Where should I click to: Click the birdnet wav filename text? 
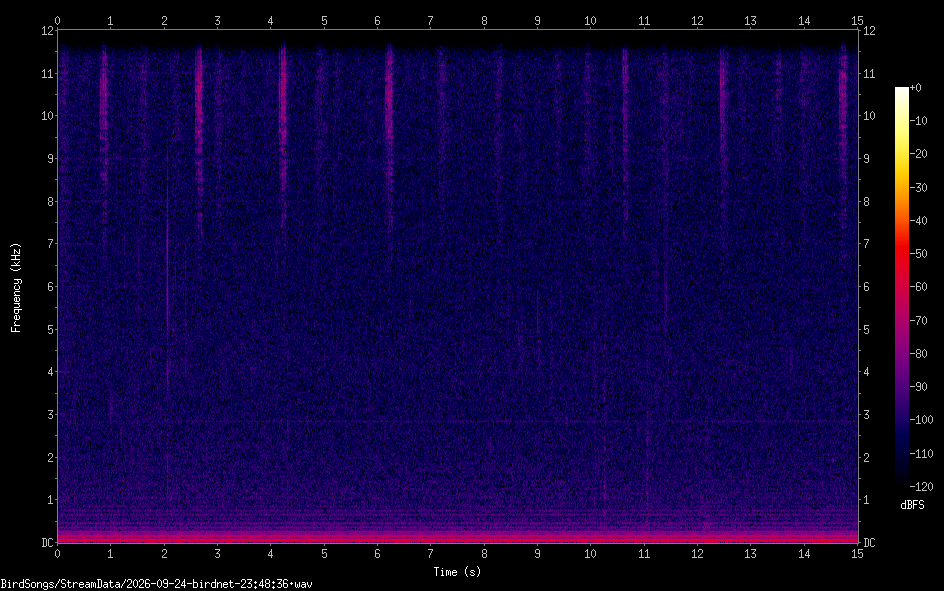click(x=157, y=584)
